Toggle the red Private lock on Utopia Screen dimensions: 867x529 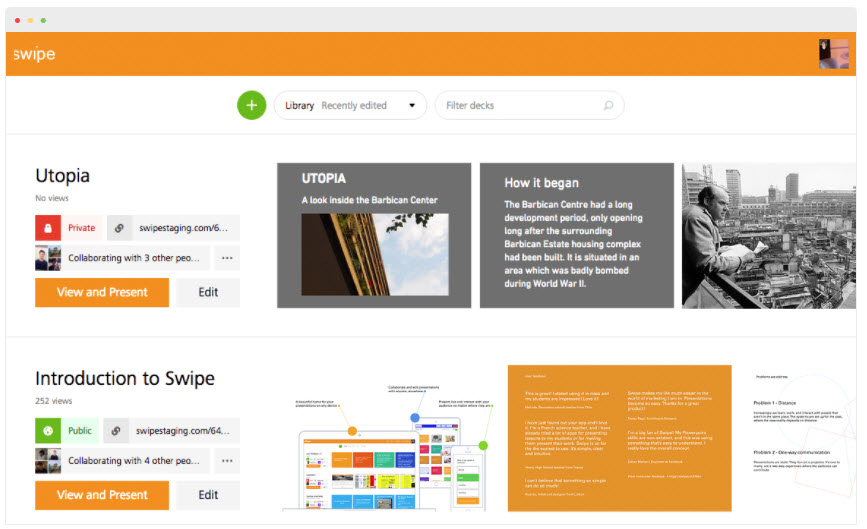pos(49,228)
